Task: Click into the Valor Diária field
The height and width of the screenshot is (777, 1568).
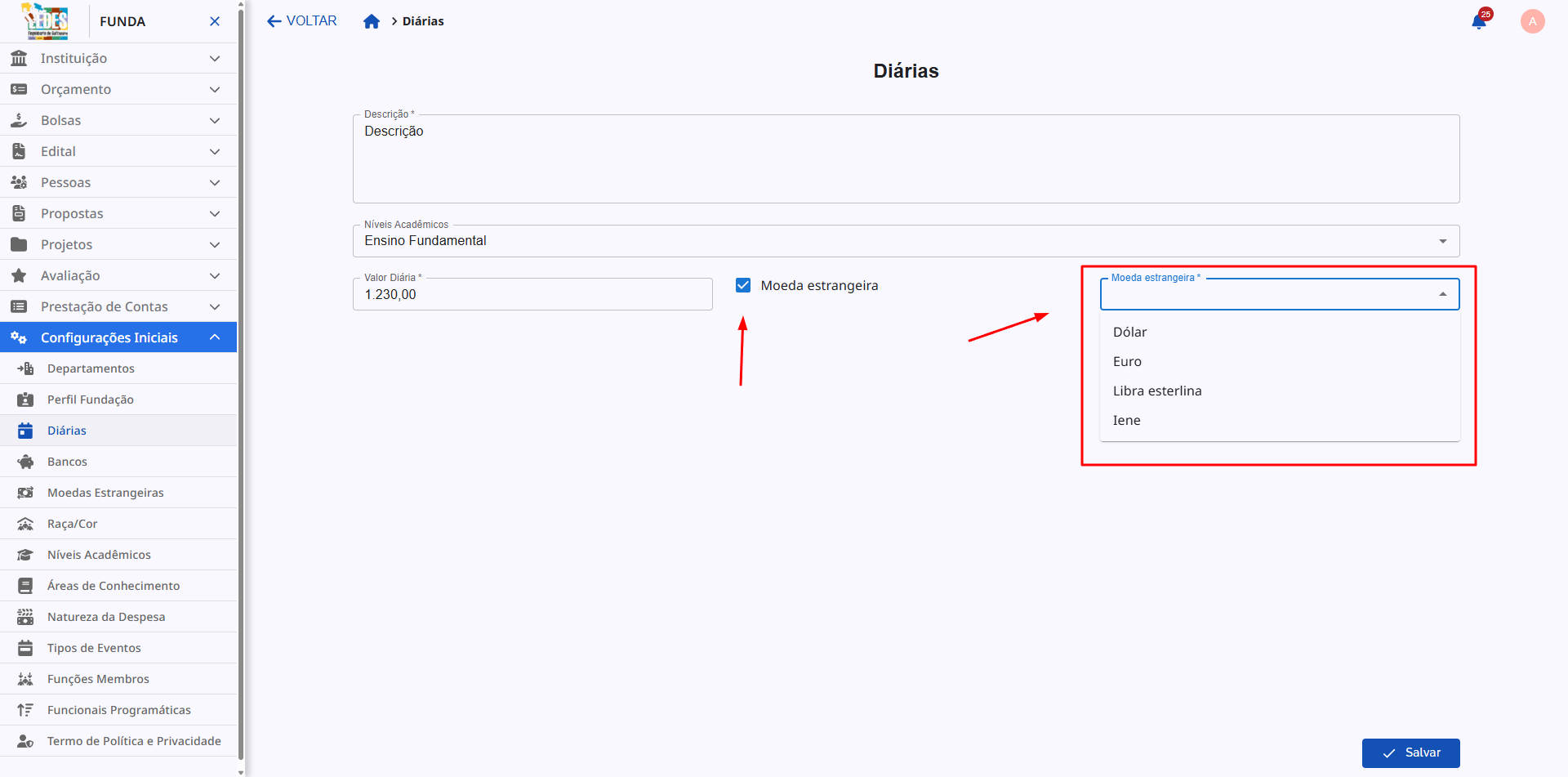Action: click(x=532, y=295)
